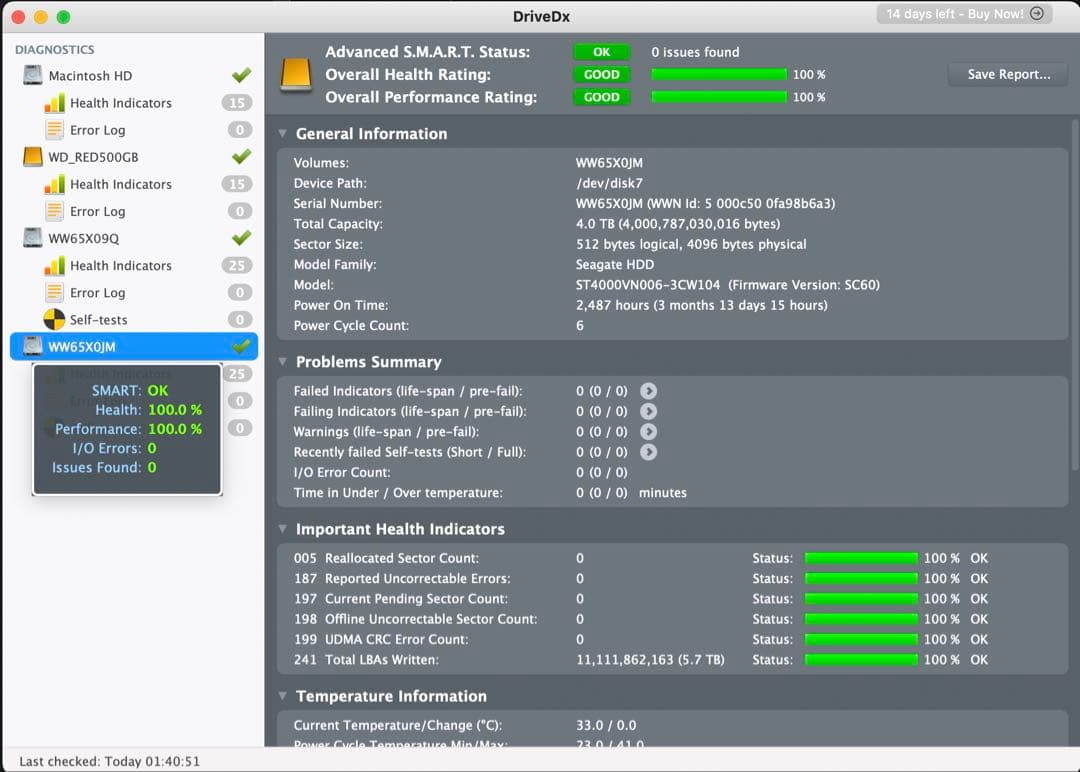Show details for Failed Indicators arrow
The width and height of the screenshot is (1080, 772).
click(648, 391)
